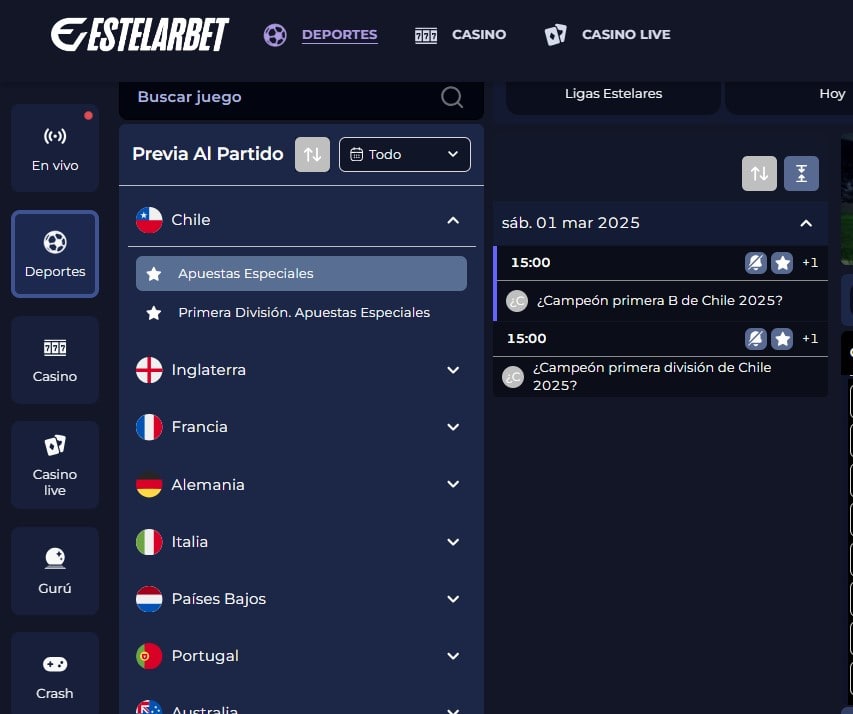This screenshot has width=853, height=714.
Task: Collapse the sáb. 01 mar 2025 group
Action: (x=806, y=223)
